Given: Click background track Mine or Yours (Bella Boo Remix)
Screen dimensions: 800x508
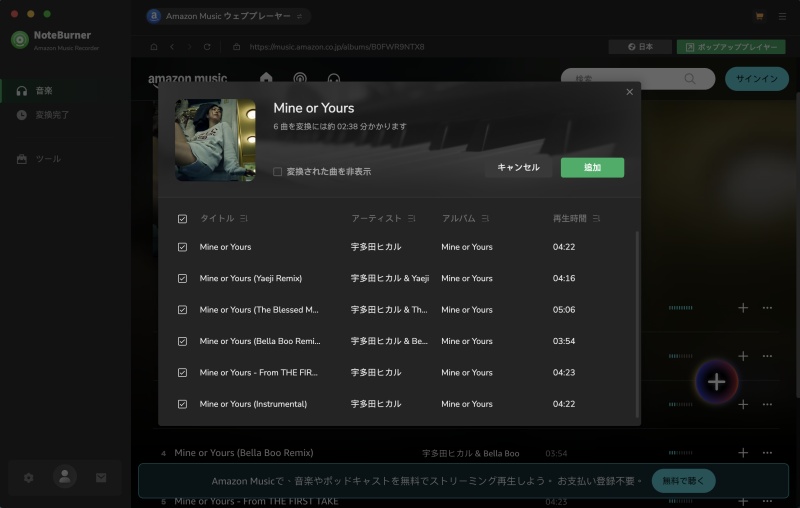Looking at the screenshot, I should point(243,452).
